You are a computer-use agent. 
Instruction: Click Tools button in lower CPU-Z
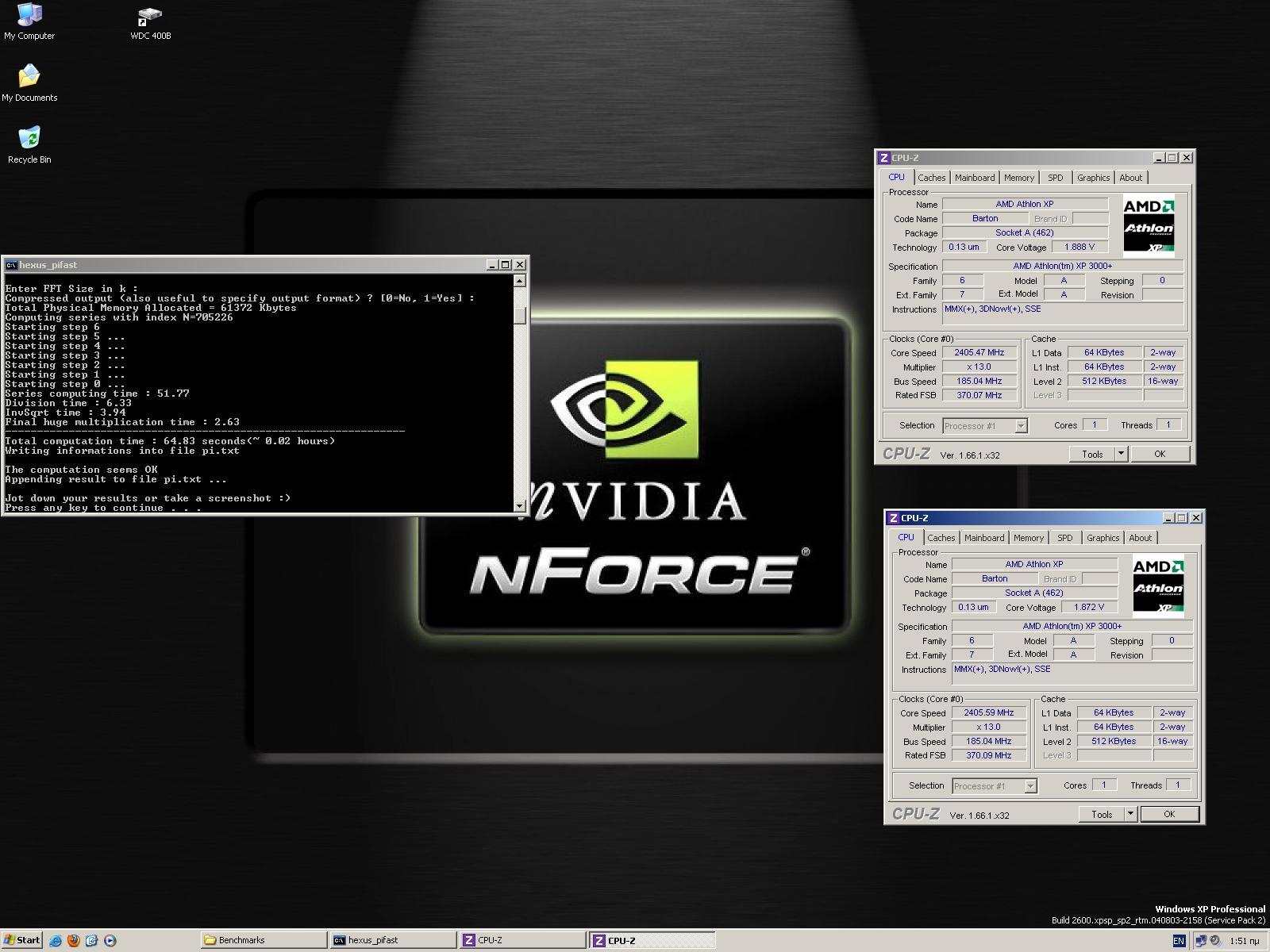pyautogui.click(x=1102, y=815)
